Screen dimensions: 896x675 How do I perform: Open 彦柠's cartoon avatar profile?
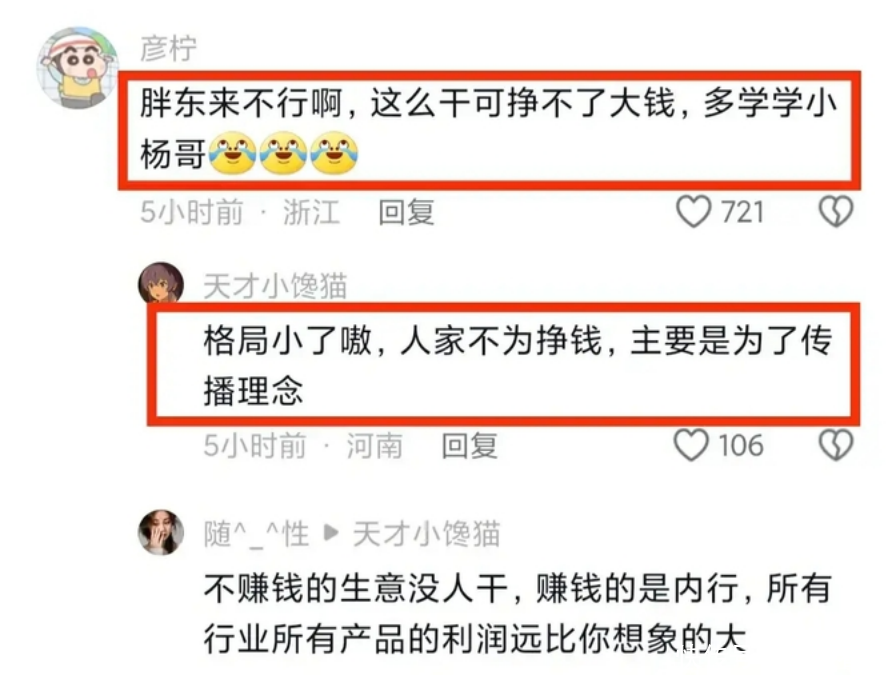77,67
